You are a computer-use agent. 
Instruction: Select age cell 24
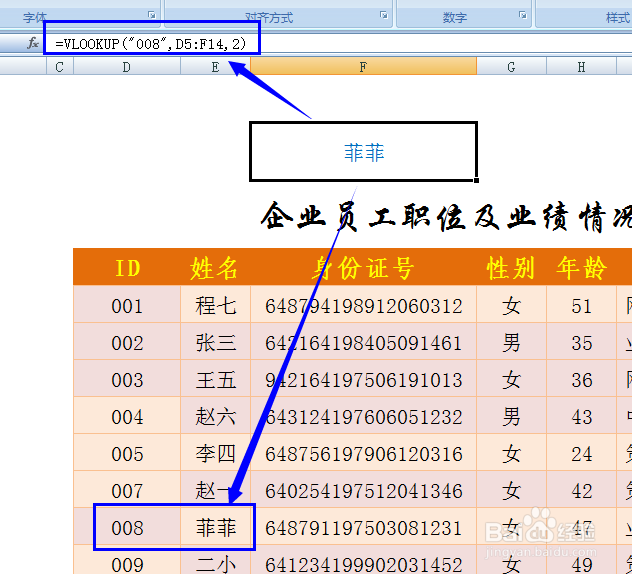(581, 453)
